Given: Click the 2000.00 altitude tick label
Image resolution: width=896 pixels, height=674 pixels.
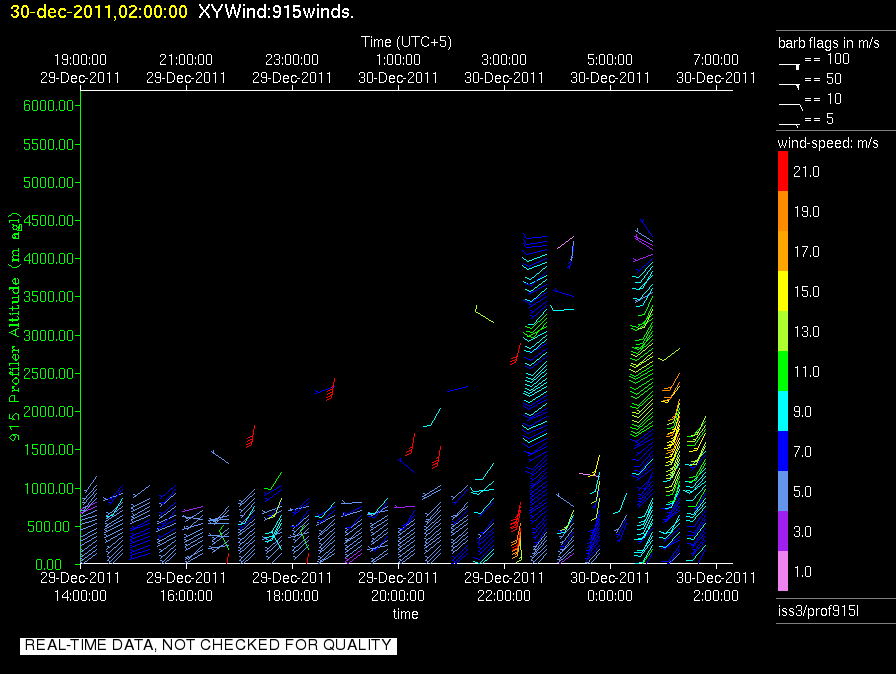Looking at the screenshot, I should (x=49, y=412).
